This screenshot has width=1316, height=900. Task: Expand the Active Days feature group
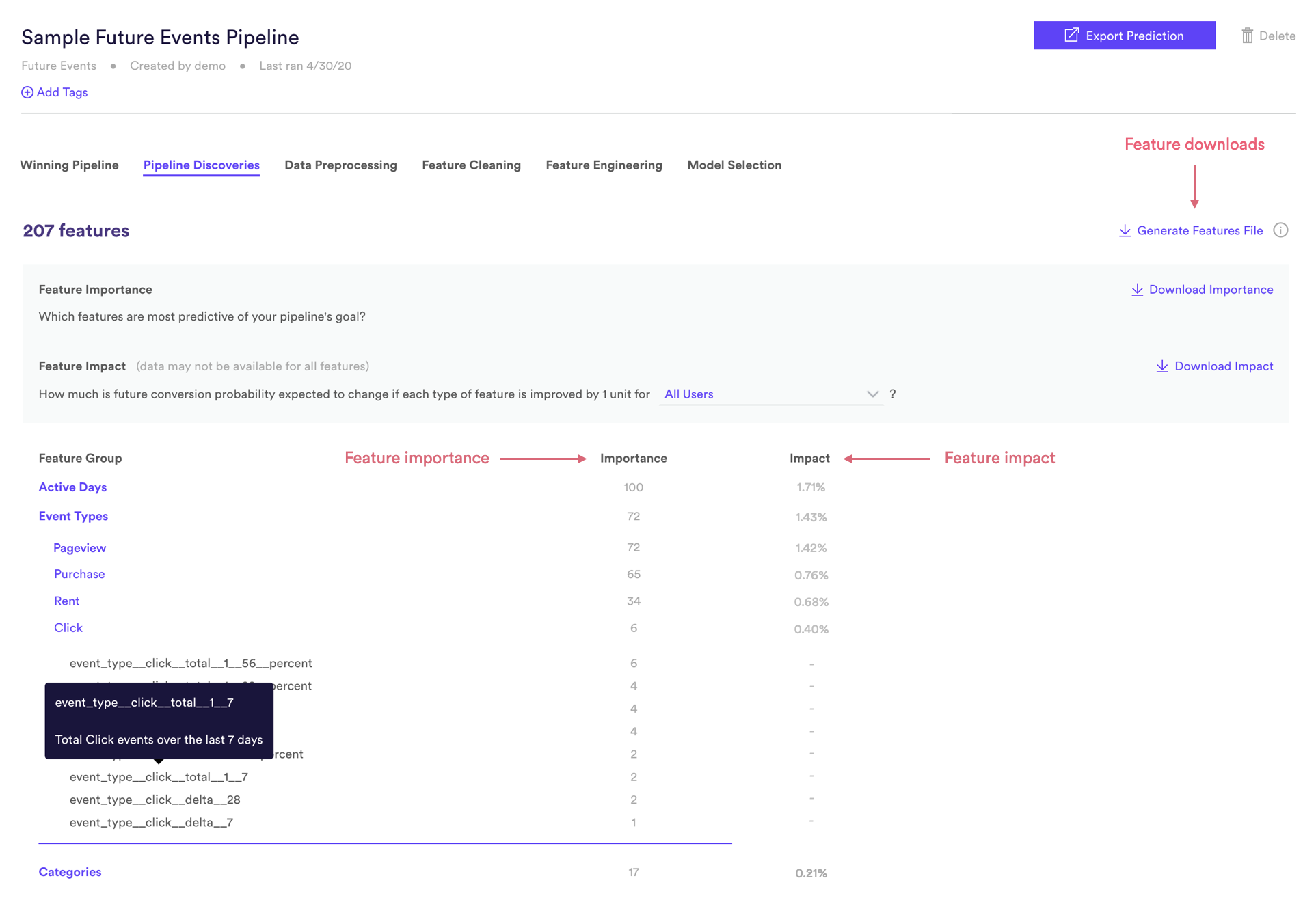click(72, 487)
